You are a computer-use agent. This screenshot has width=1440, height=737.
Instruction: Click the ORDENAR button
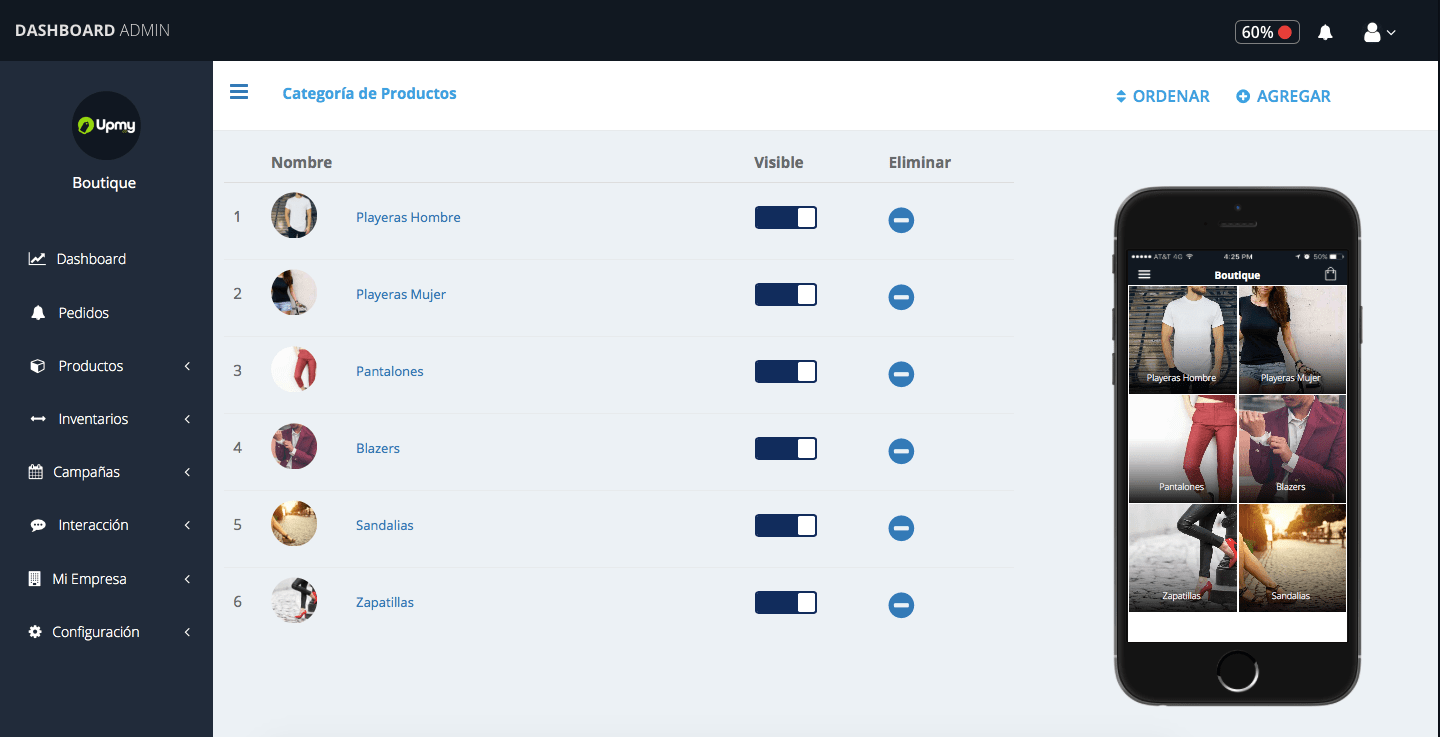1163,96
